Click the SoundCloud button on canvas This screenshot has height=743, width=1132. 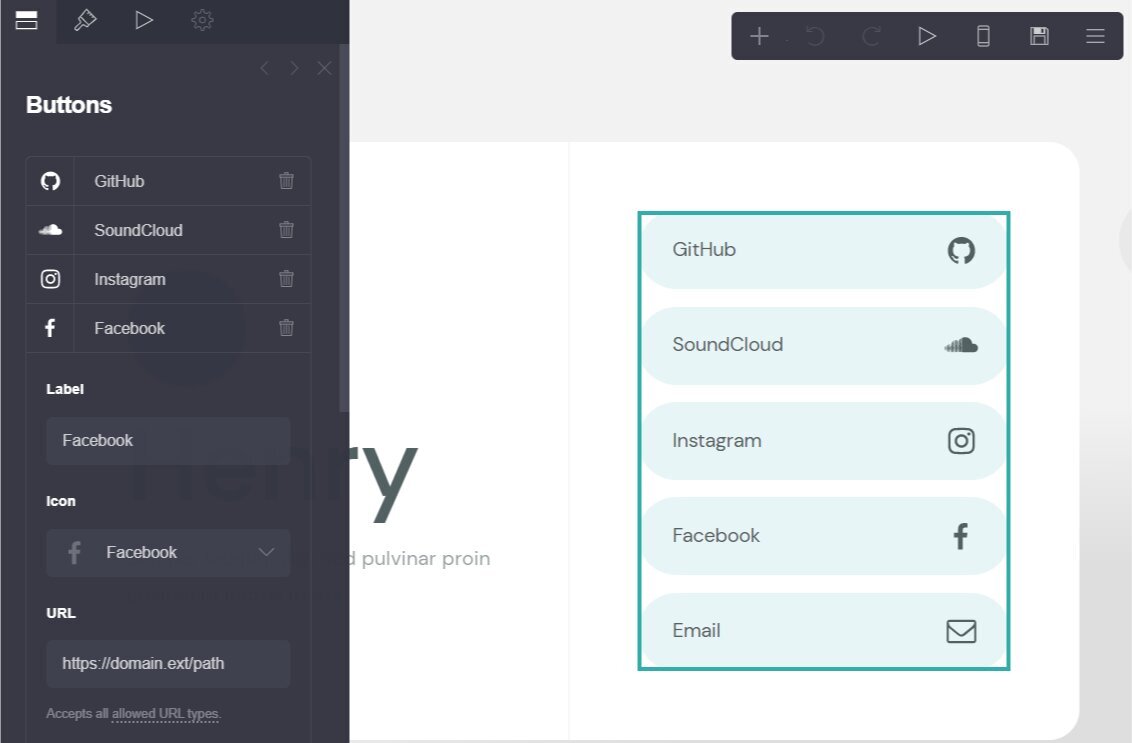click(x=824, y=346)
